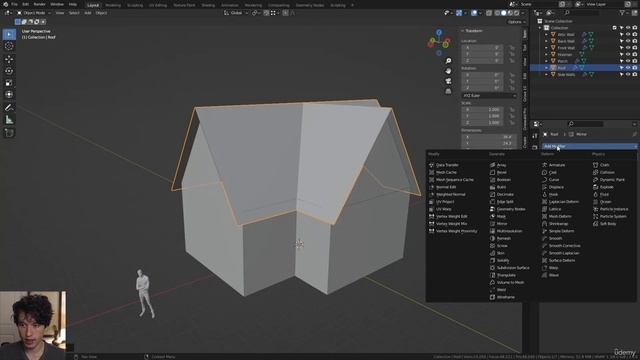Add Boolean modifier from the list
The height and width of the screenshot is (360, 640).
[504, 180]
